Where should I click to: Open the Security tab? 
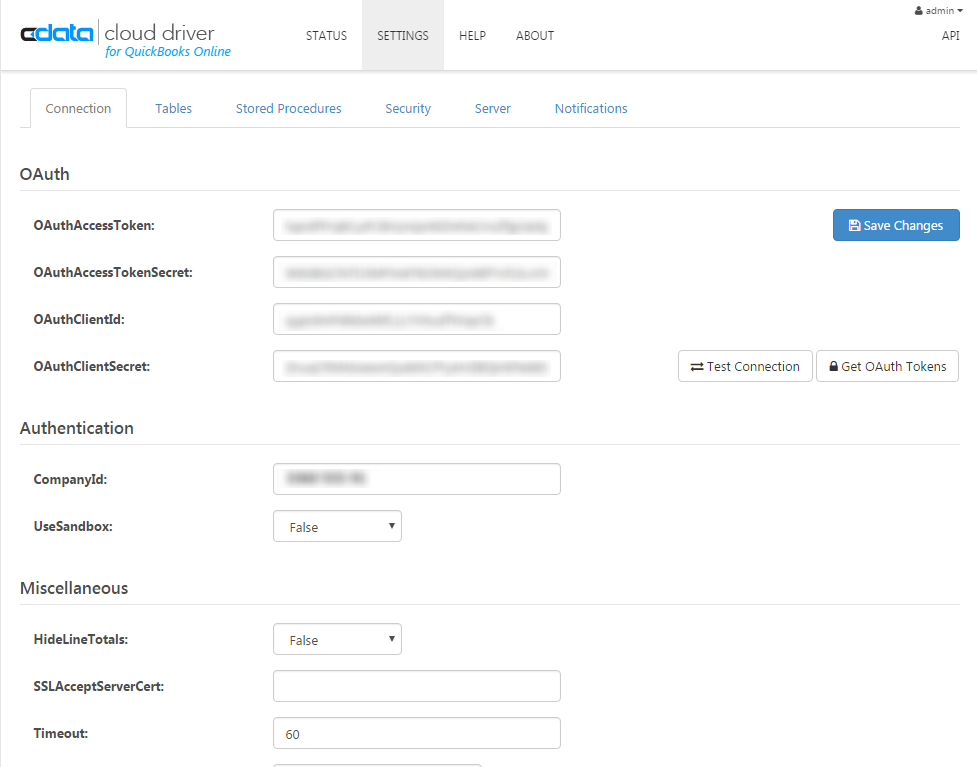tap(407, 108)
